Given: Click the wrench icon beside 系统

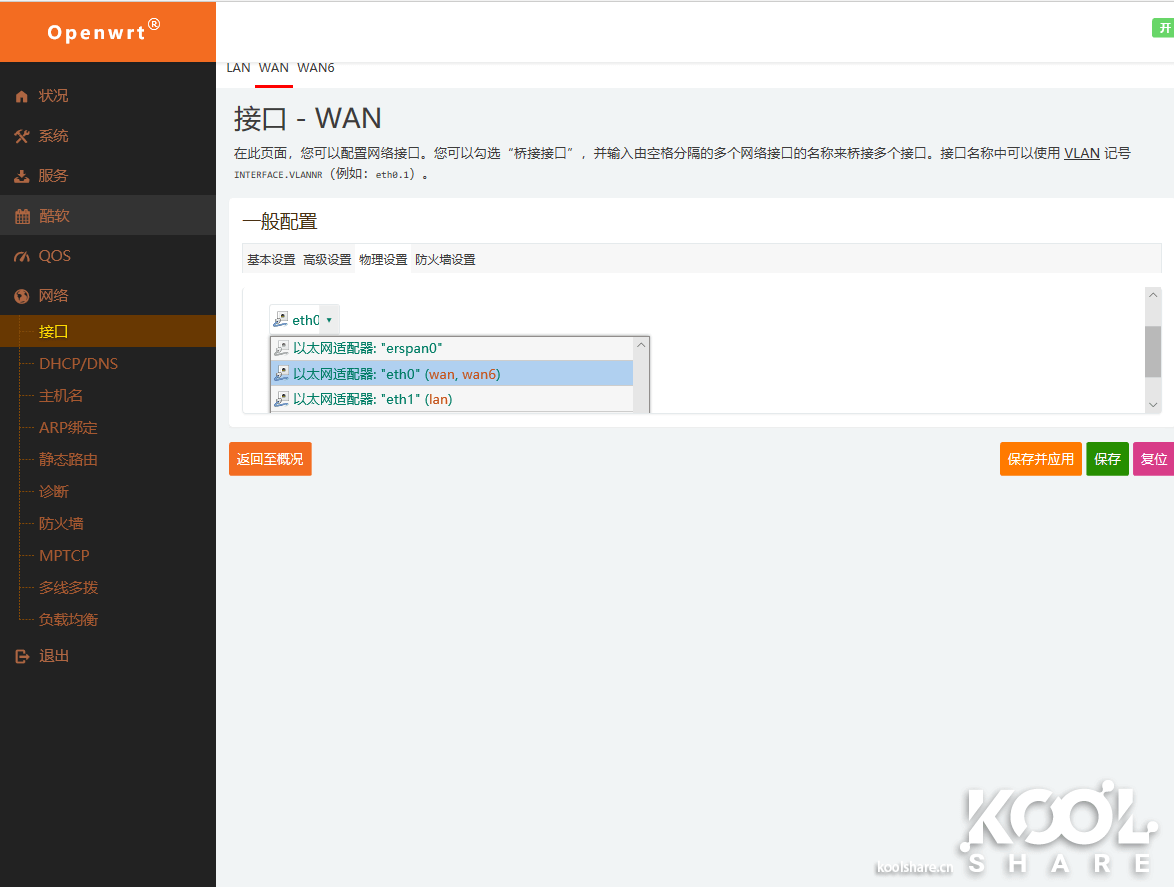Looking at the screenshot, I should (22, 137).
